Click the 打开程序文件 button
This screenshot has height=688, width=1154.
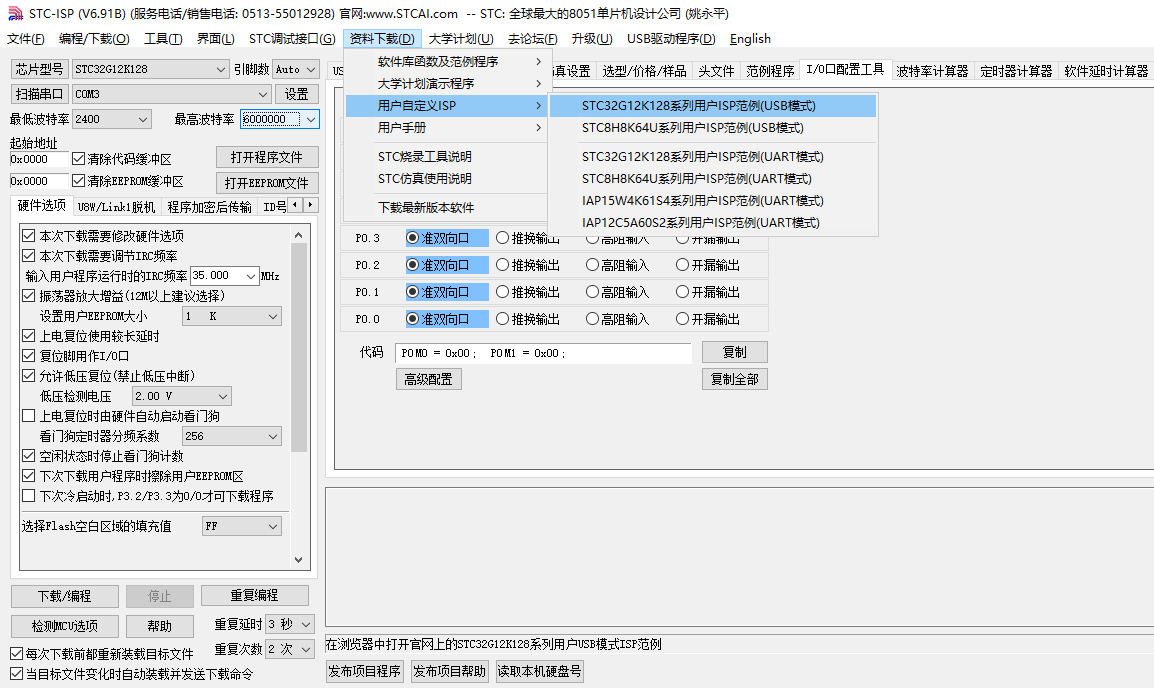[x=267, y=157]
